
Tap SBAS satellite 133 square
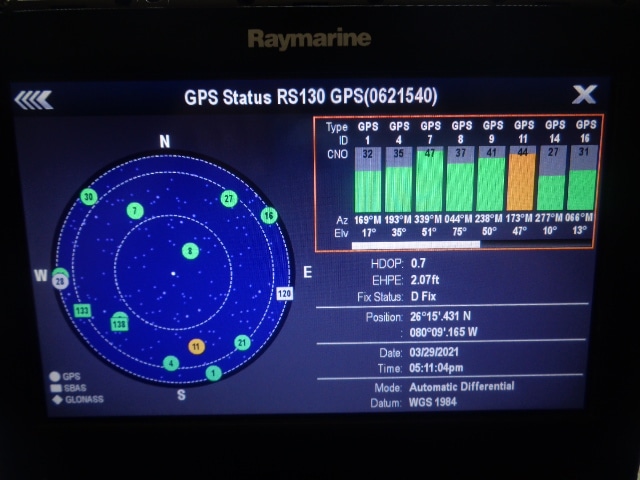[82, 311]
